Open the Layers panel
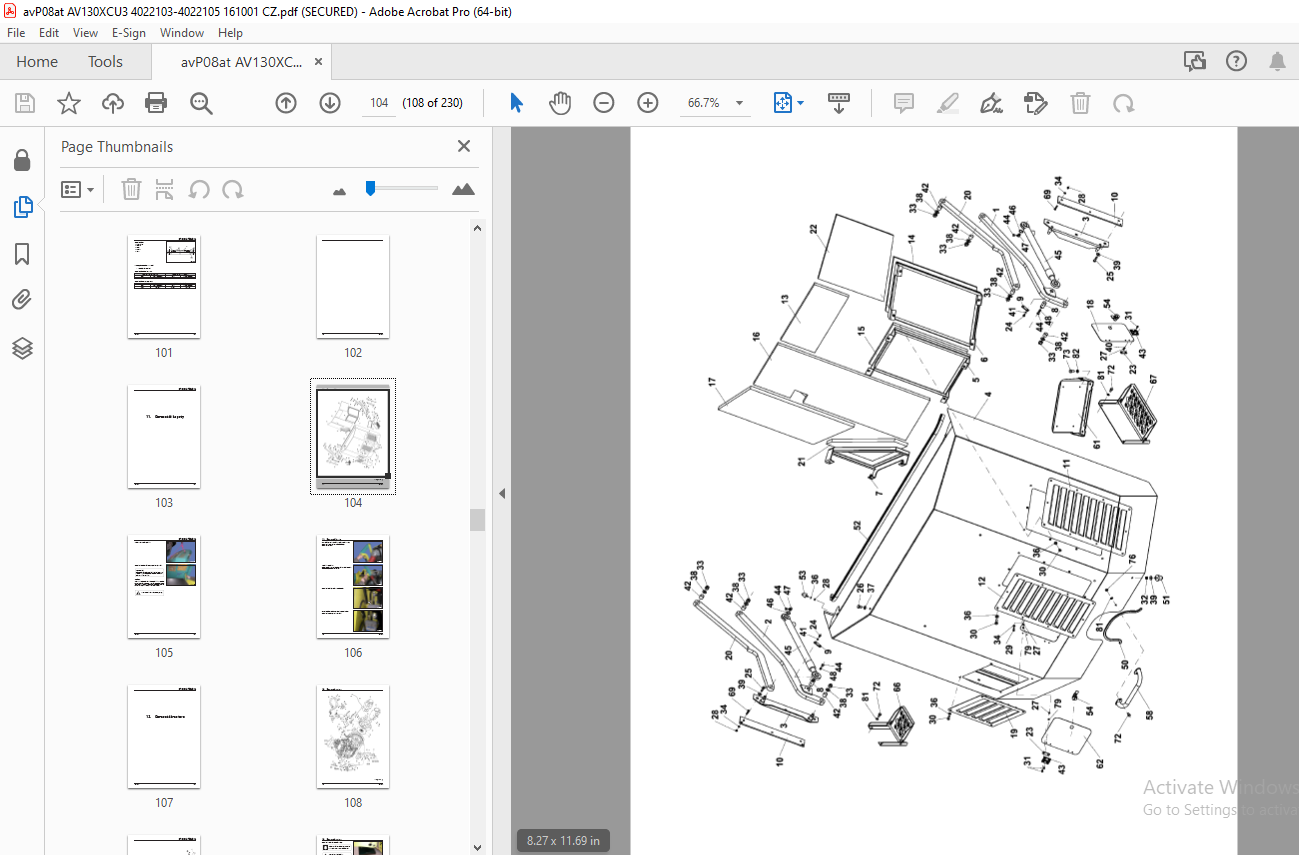The height and width of the screenshot is (855, 1299). [22, 347]
